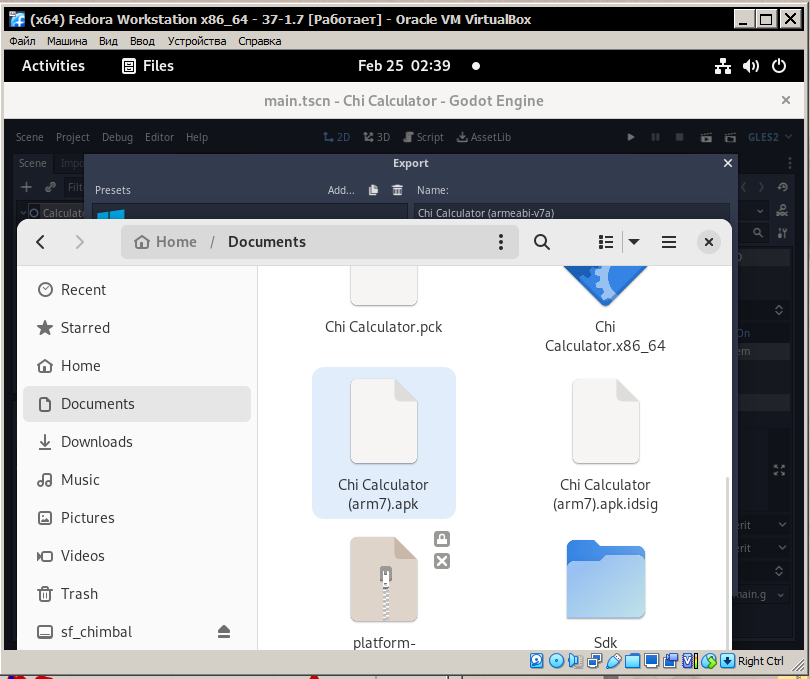This screenshot has width=810, height=679.
Task: Open the Files app menu in top bar
Action: click(148, 66)
